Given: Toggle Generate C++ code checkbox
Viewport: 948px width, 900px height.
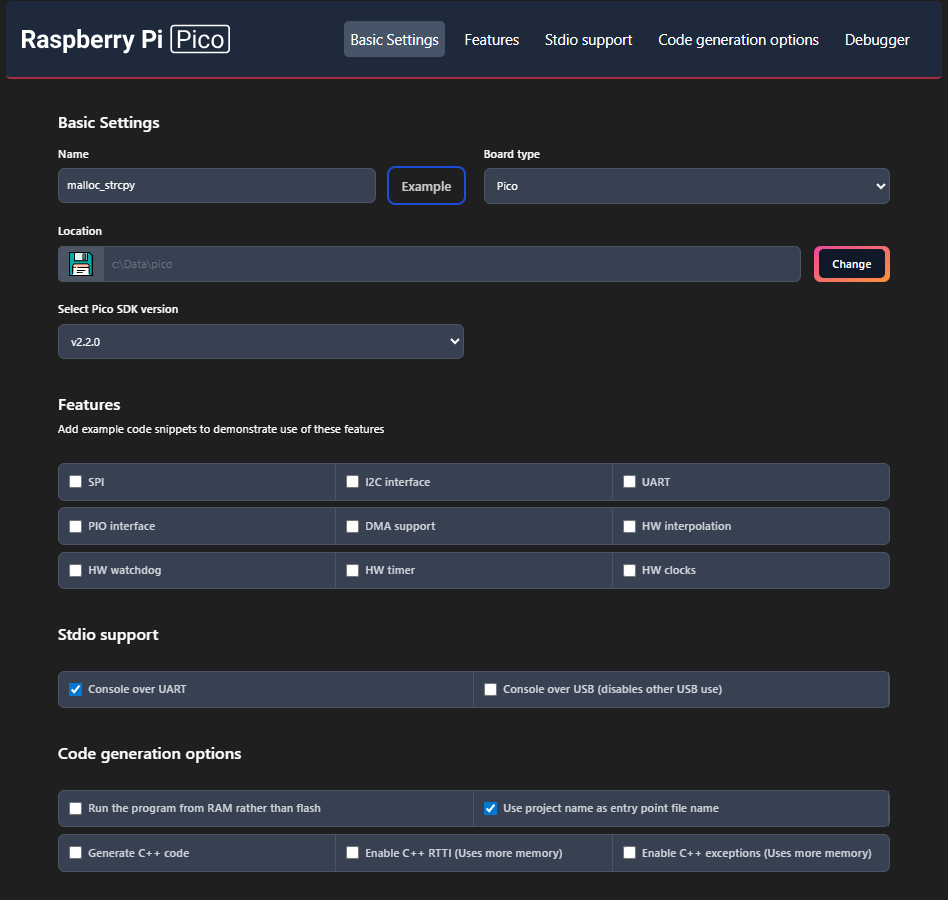Looking at the screenshot, I should 76,853.
